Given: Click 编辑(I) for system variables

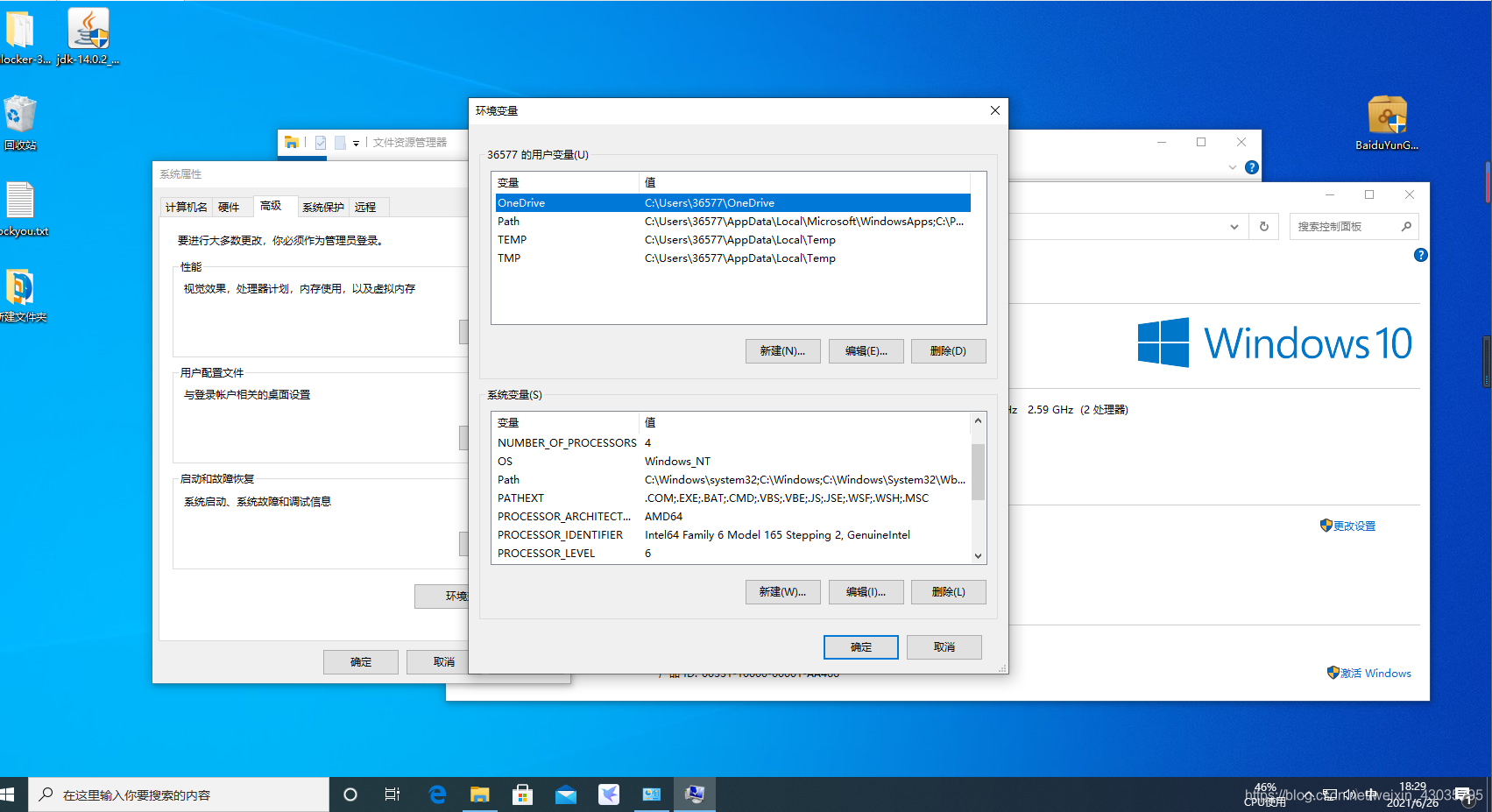Looking at the screenshot, I should (866, 592).
